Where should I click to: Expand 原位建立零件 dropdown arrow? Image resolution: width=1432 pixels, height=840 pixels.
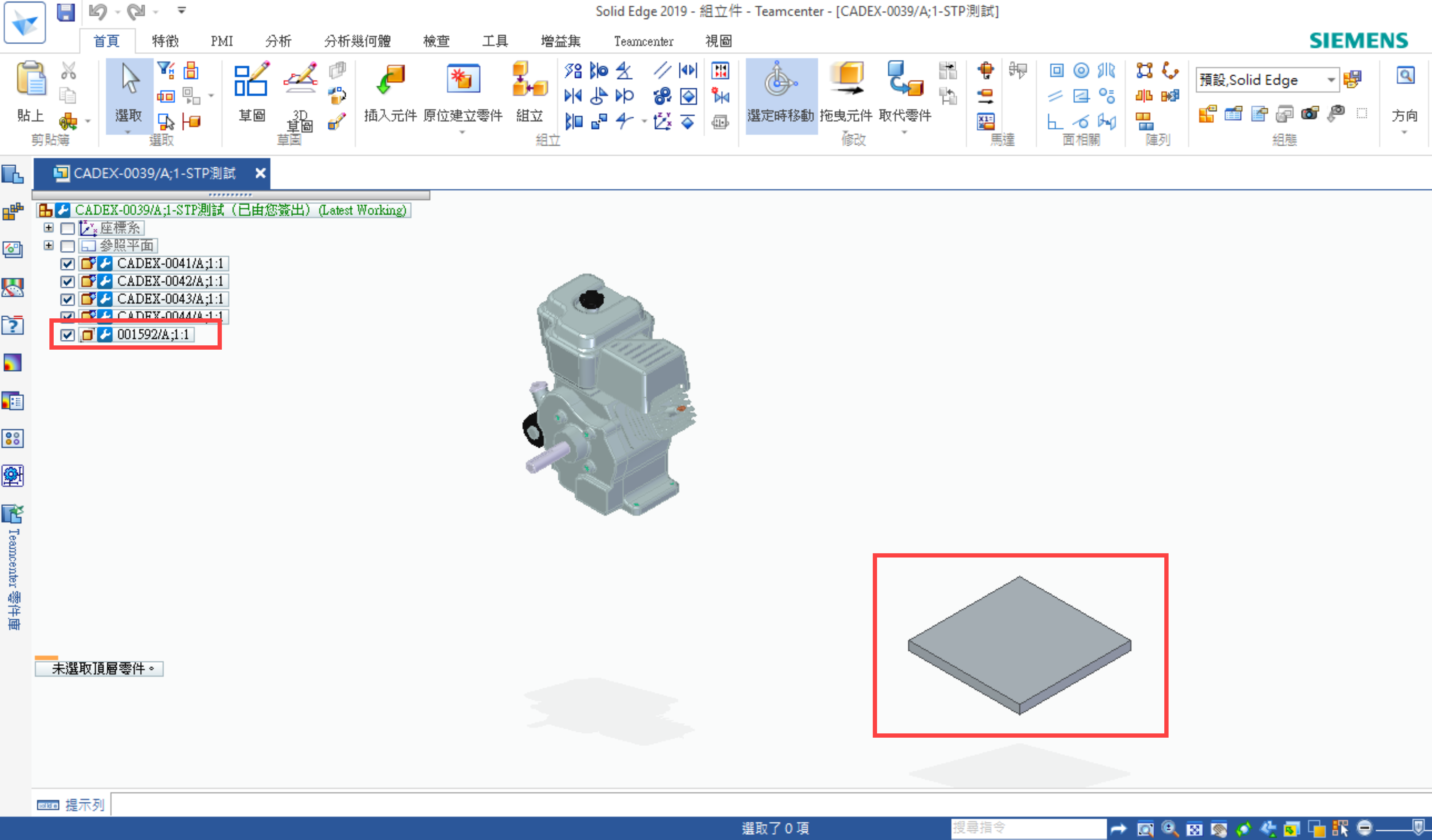coord(462,132)
